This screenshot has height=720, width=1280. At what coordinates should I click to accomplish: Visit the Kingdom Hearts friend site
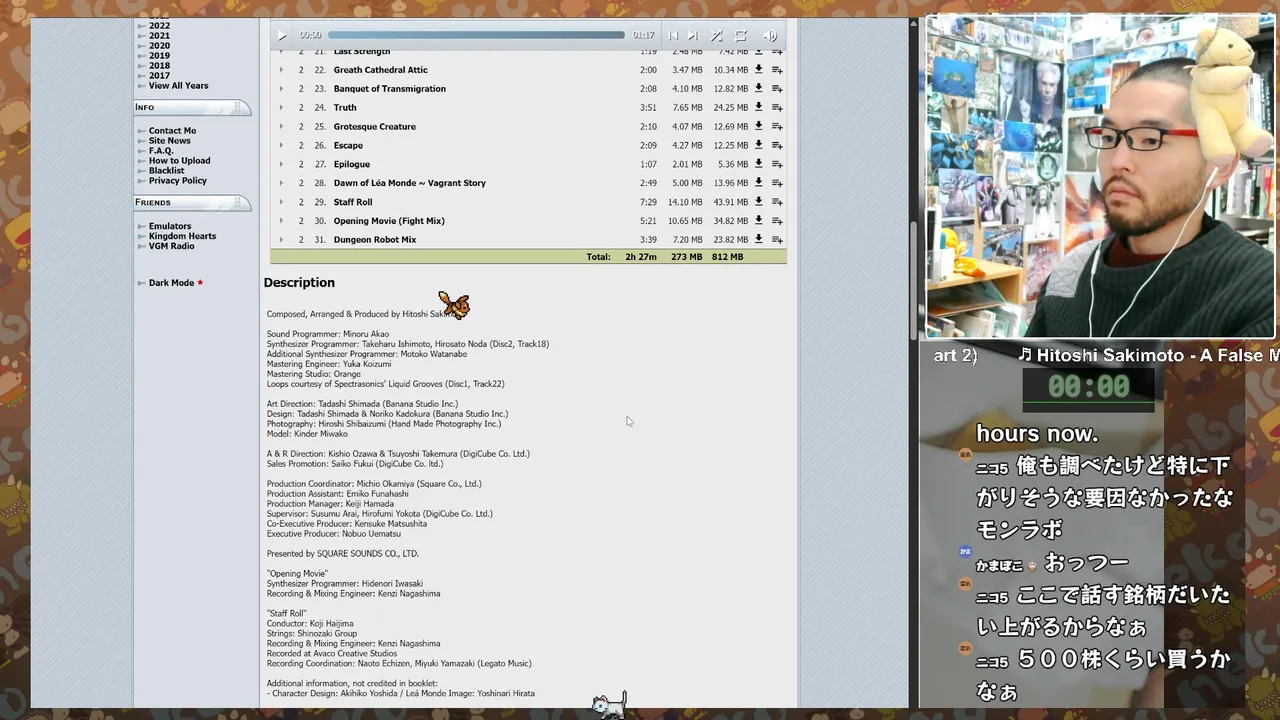[182, 236]
